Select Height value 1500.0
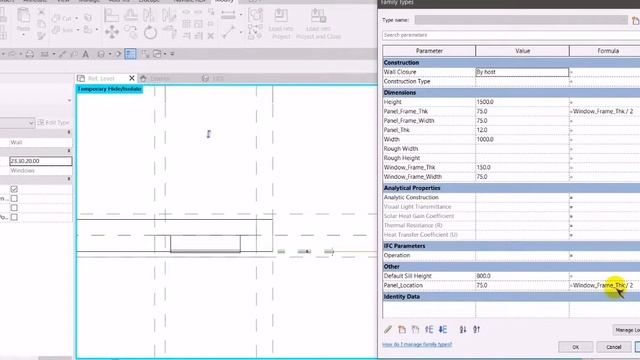The height and width of the screenshot is (360, 640). point(522,102)
